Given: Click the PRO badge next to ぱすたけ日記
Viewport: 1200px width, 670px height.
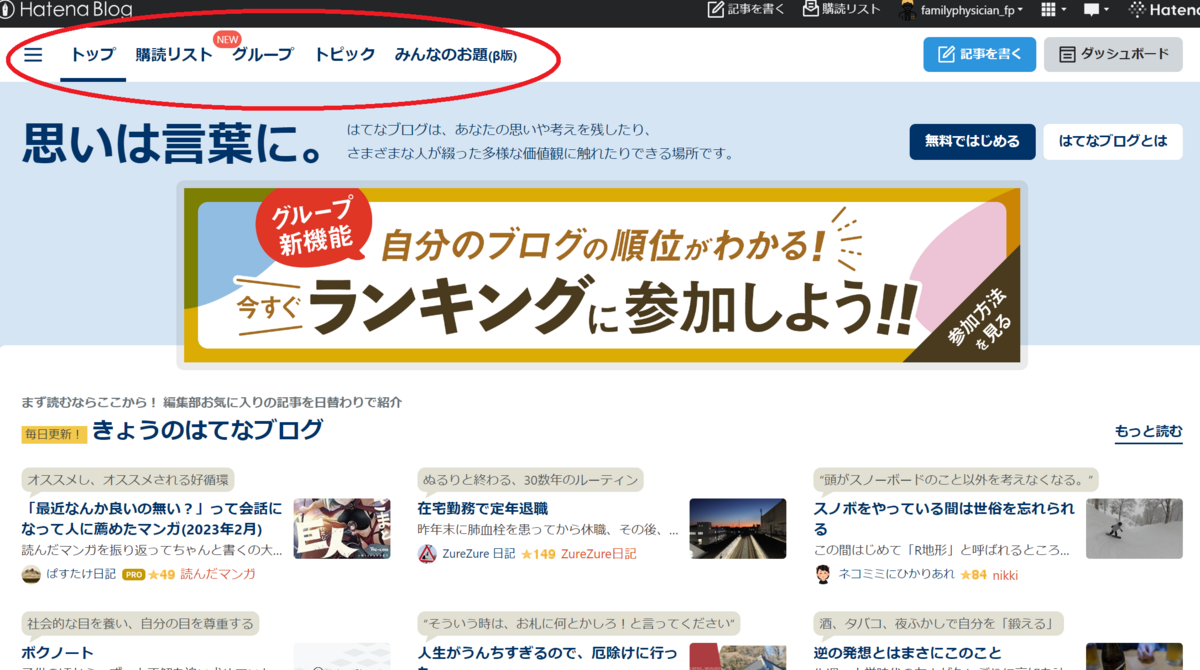Looking at the screenshot, I should coord(134,574).
